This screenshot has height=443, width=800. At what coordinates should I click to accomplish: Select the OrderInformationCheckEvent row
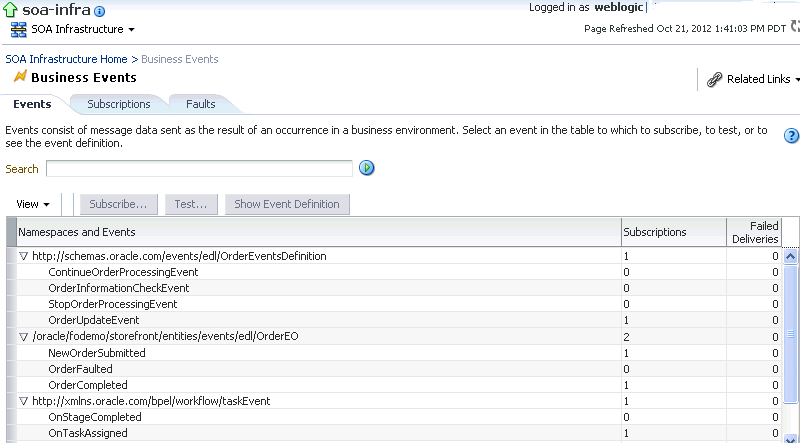398,288
